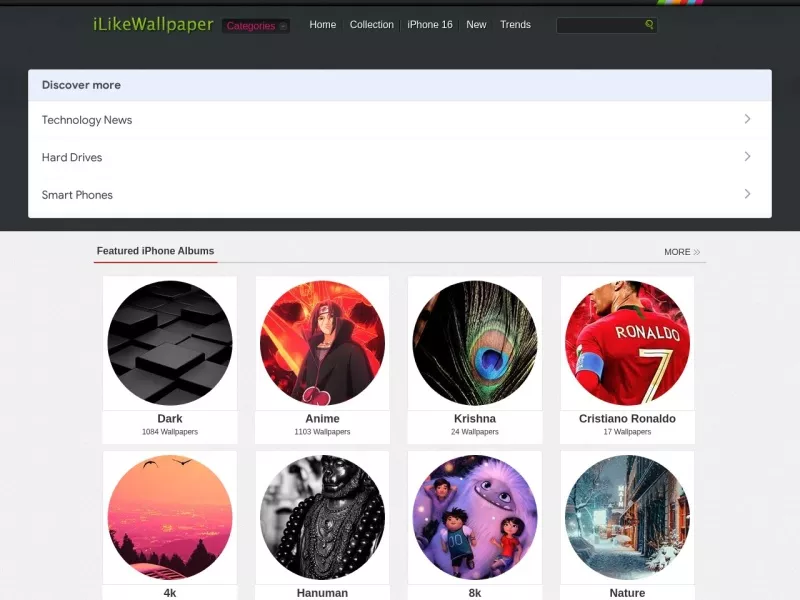This screenshot has width=800, height=600.
Task: Click the iLikeWallpaper logo
Action: click(x=153, y=24)
